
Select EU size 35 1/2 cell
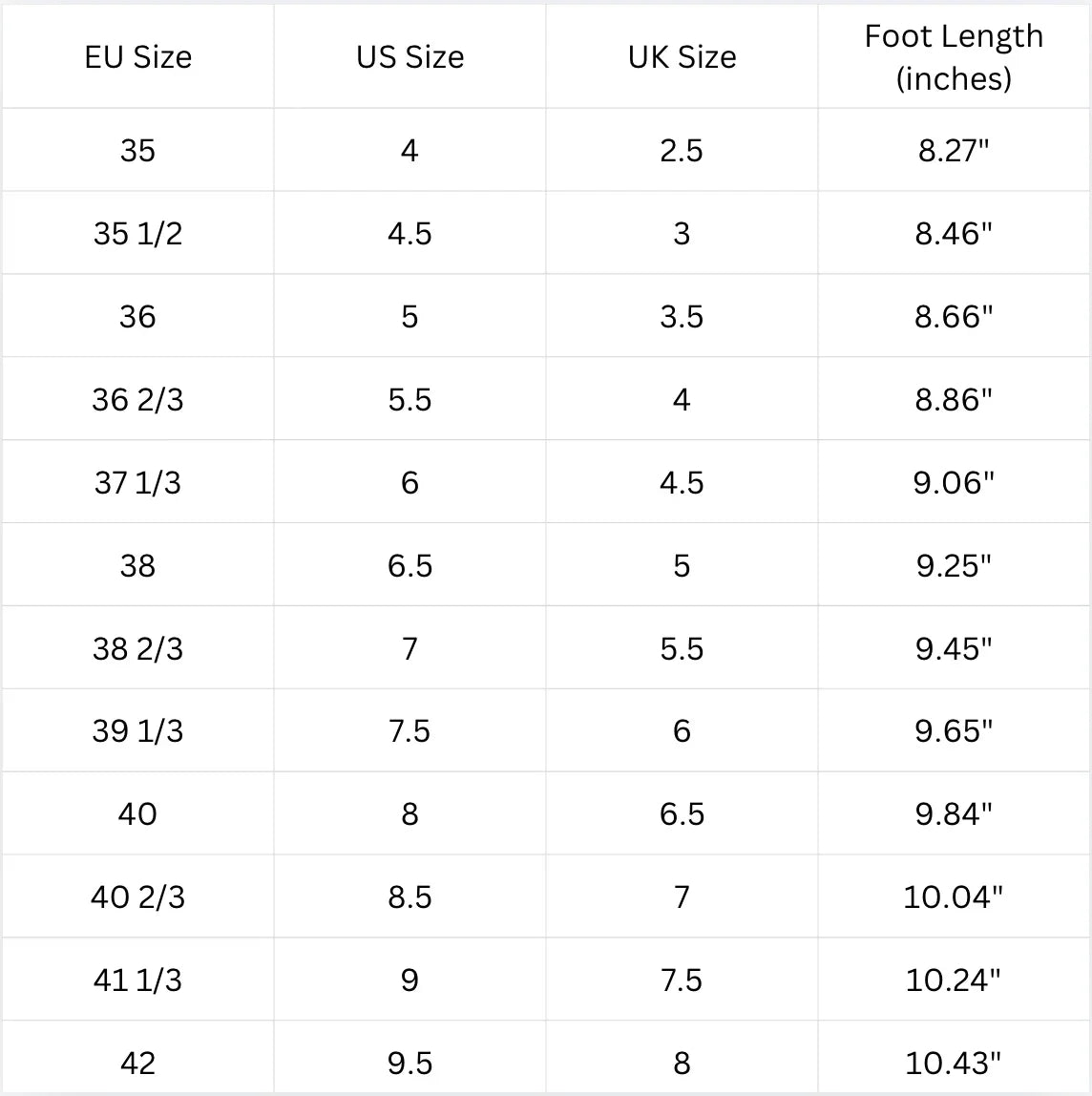(x=137, y=233)
